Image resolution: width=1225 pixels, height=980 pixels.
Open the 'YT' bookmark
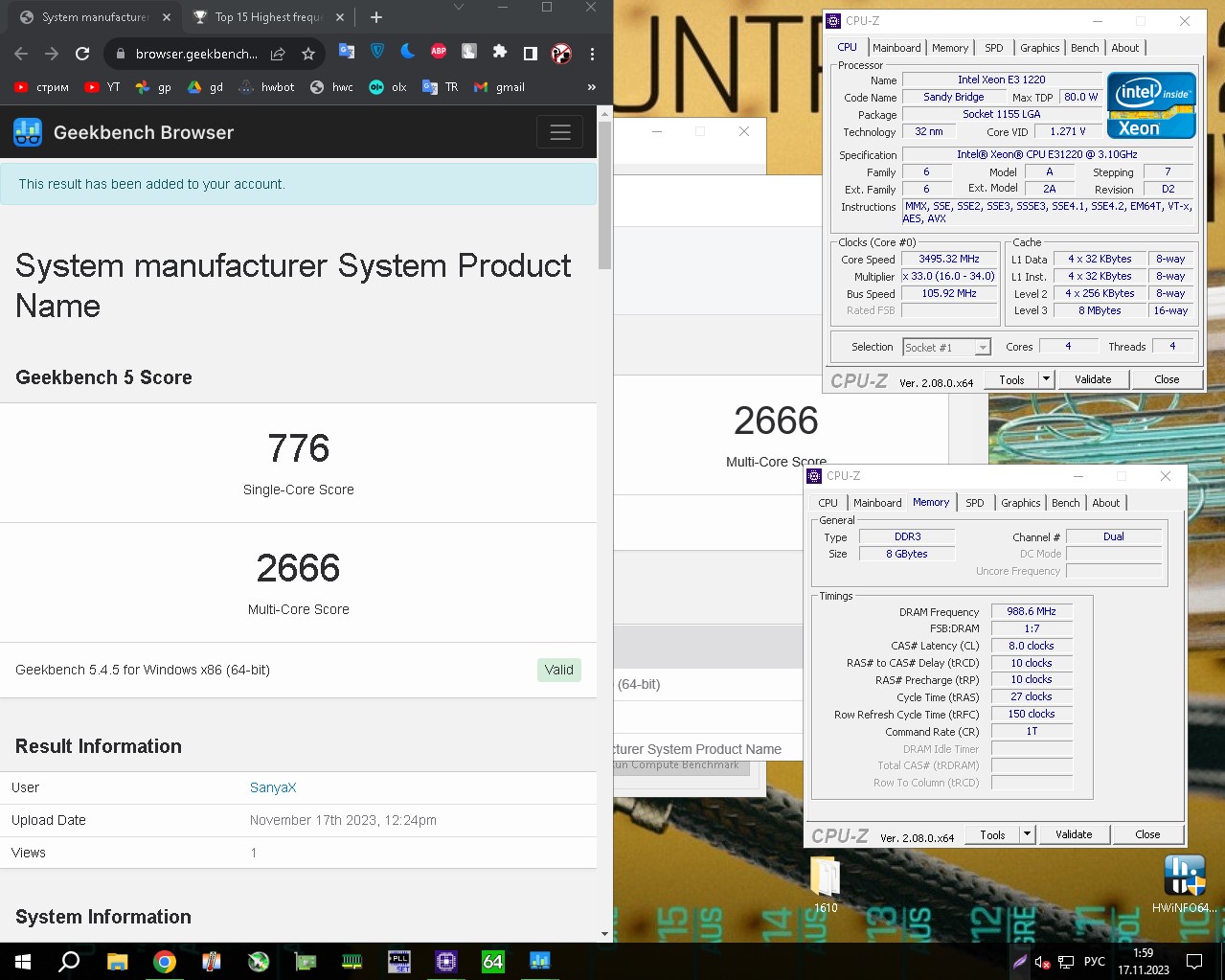102,87
